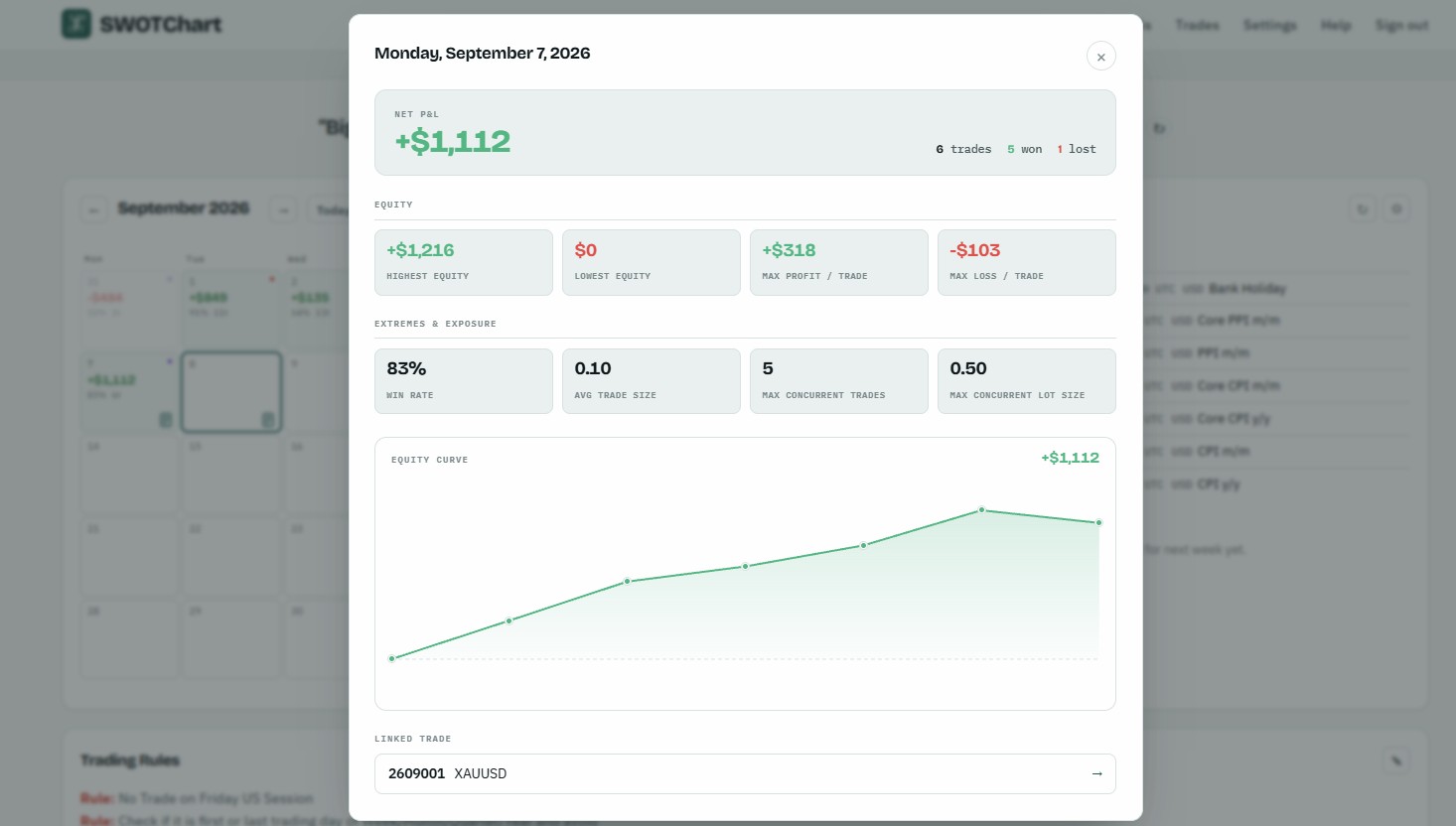Viewport: 1456px width, 826px height.
Task: Go to next month in background calendar
Action: coord(284,209)
